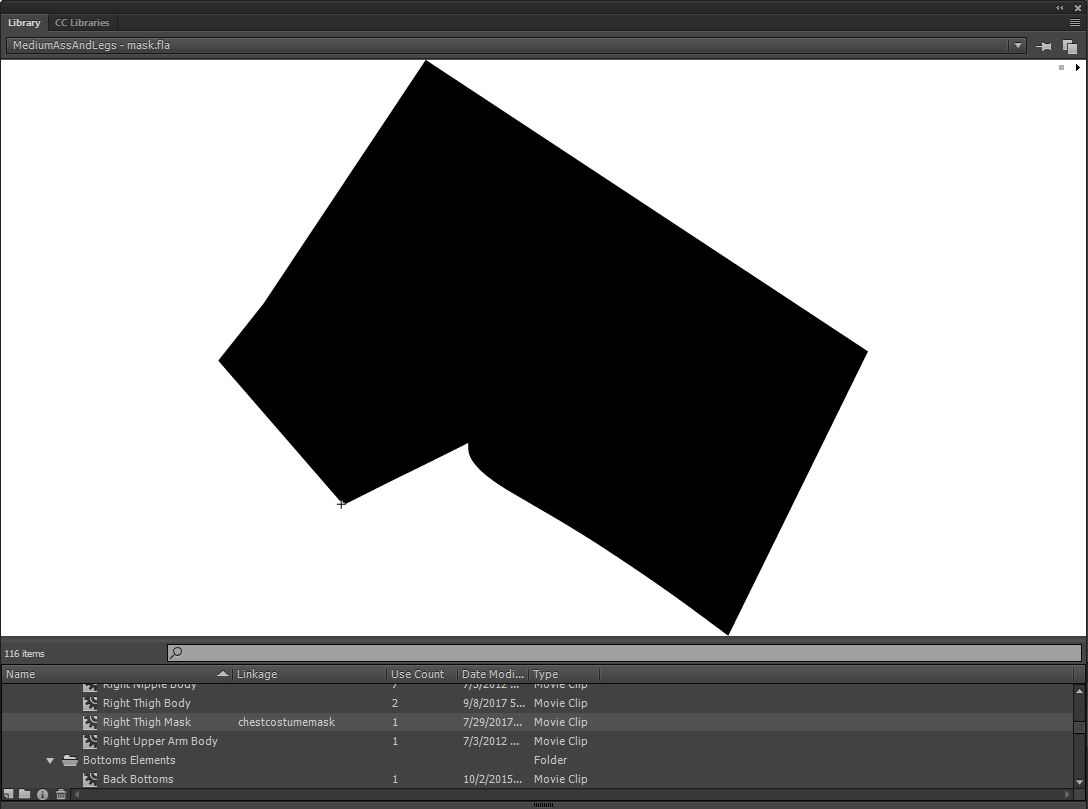Open the document selection dropdown
Screen dimensions: 1088x809
(x=1018, y=46)
